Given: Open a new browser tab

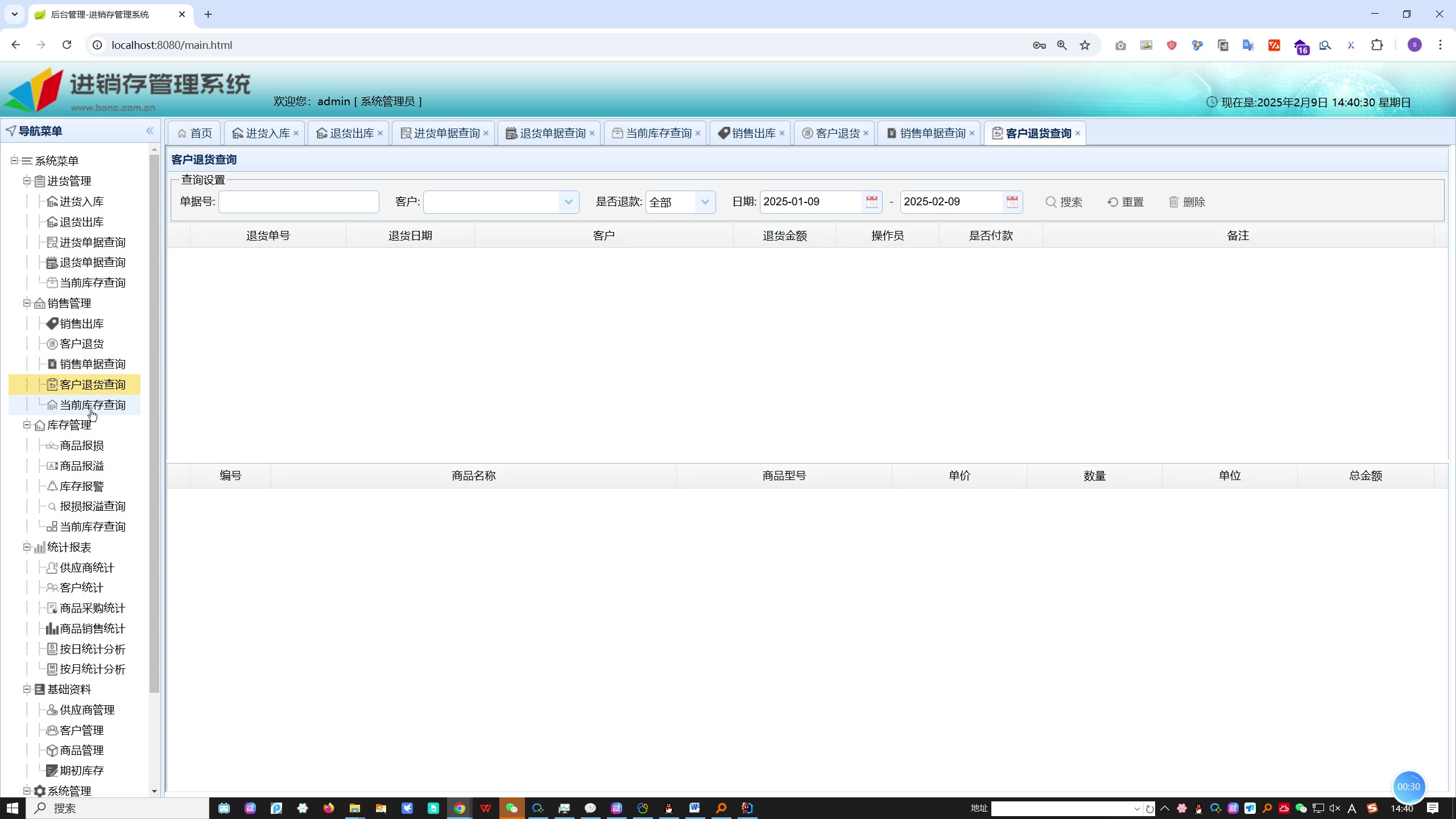Looking at the screenshot, I should (208, 14).
